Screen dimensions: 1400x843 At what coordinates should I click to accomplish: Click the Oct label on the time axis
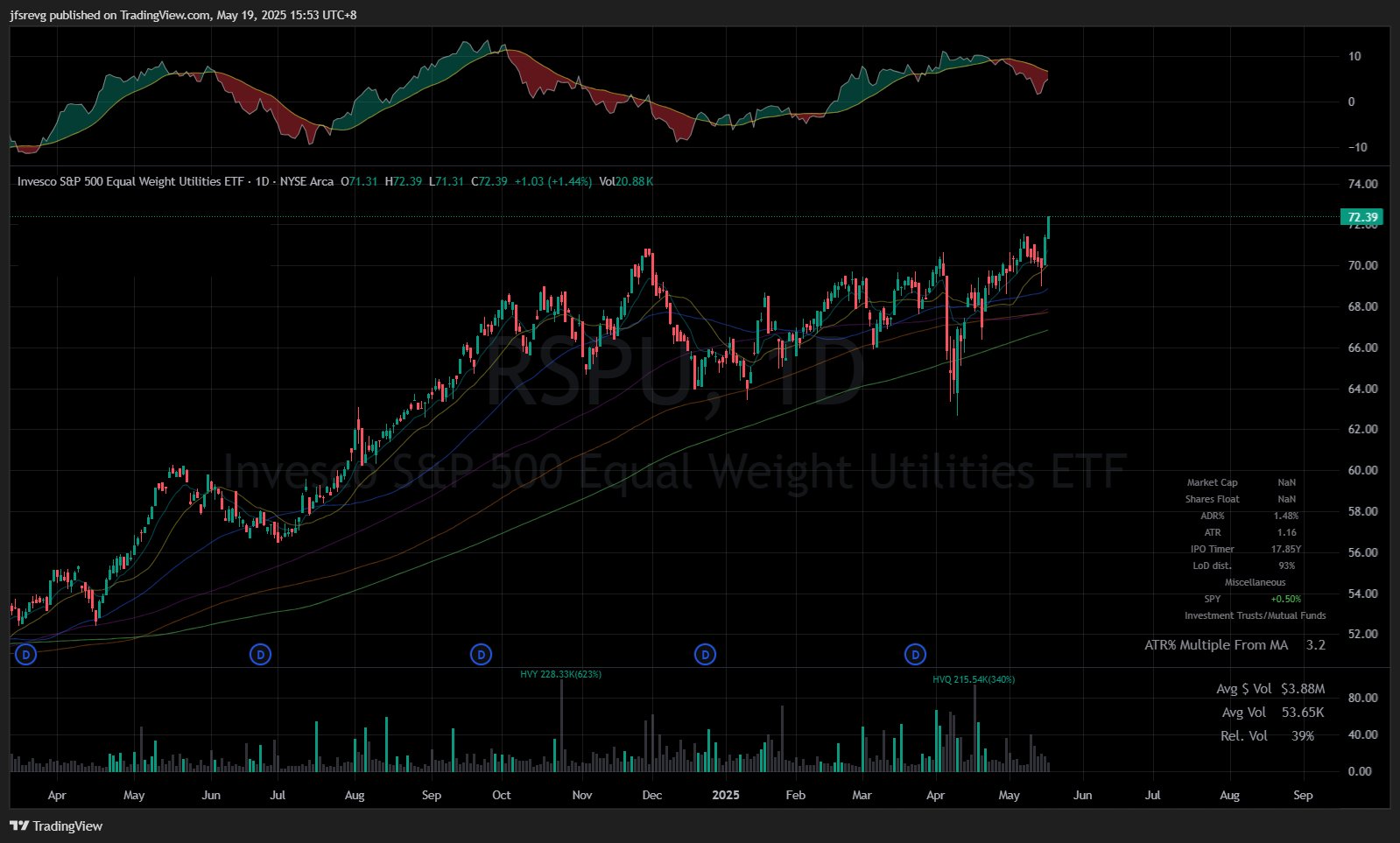[502, 795]
